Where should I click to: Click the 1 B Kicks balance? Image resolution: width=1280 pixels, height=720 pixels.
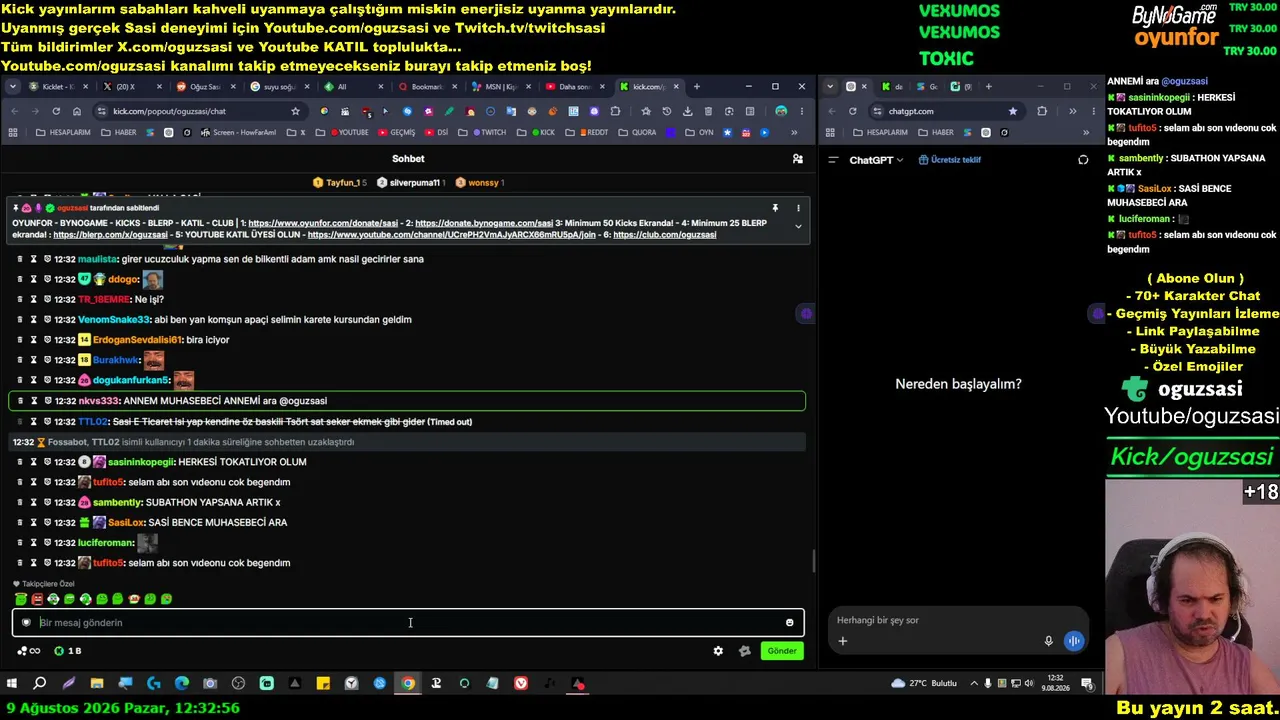click(x=68, y=651)
